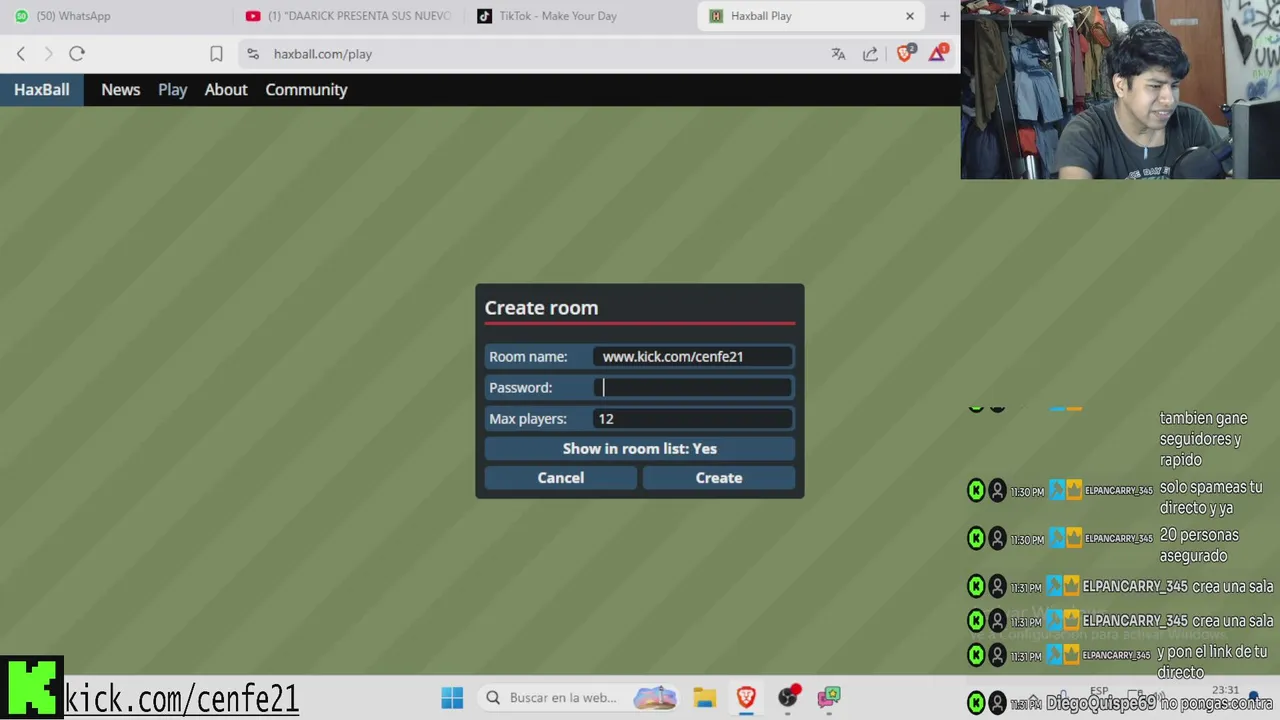Open site settings icon in the address bar
Image resolution: width=1280 pixels, height=720 pixels.
click(x=253, y=54)
